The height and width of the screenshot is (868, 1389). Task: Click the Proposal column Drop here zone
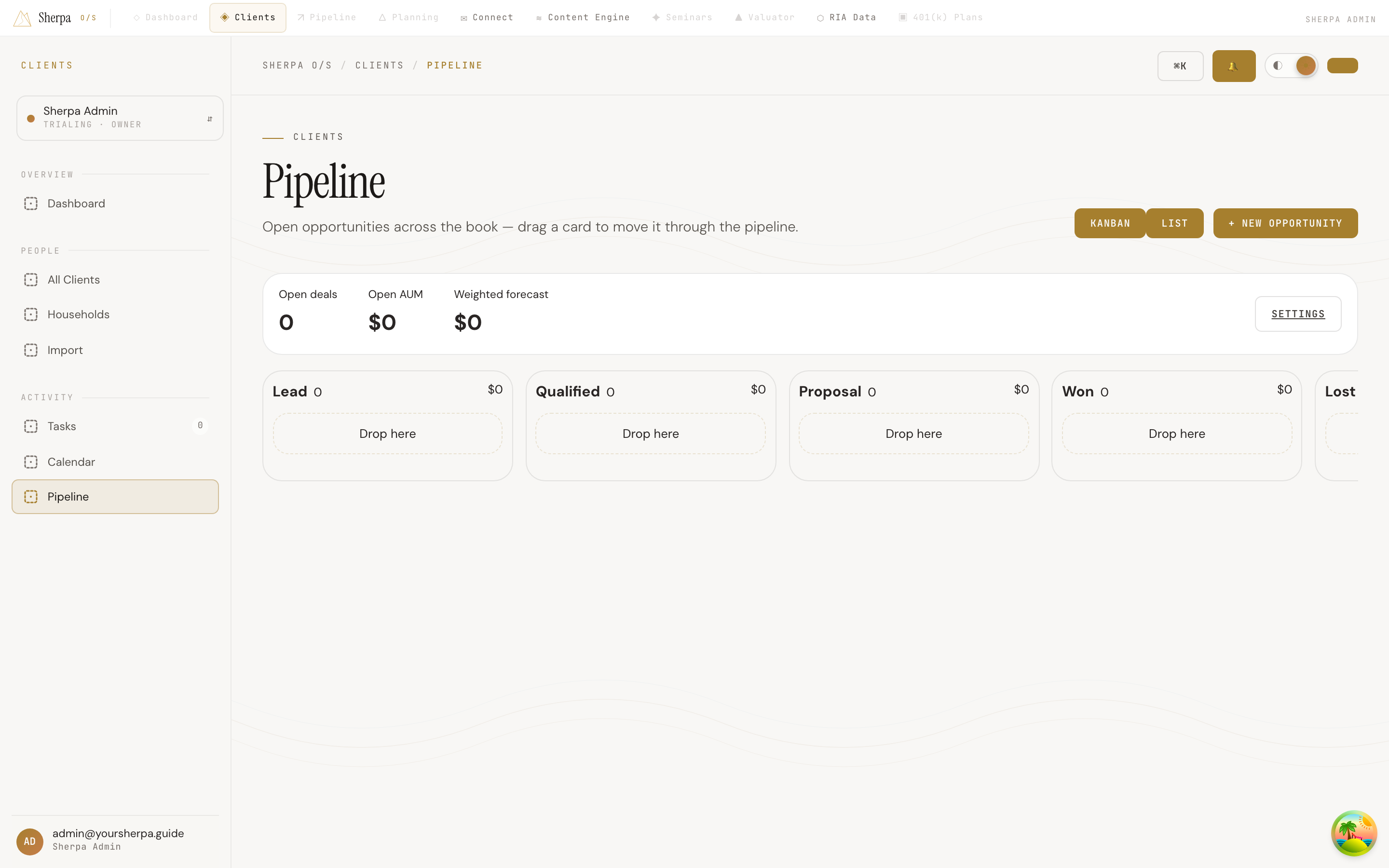[914, 434]
